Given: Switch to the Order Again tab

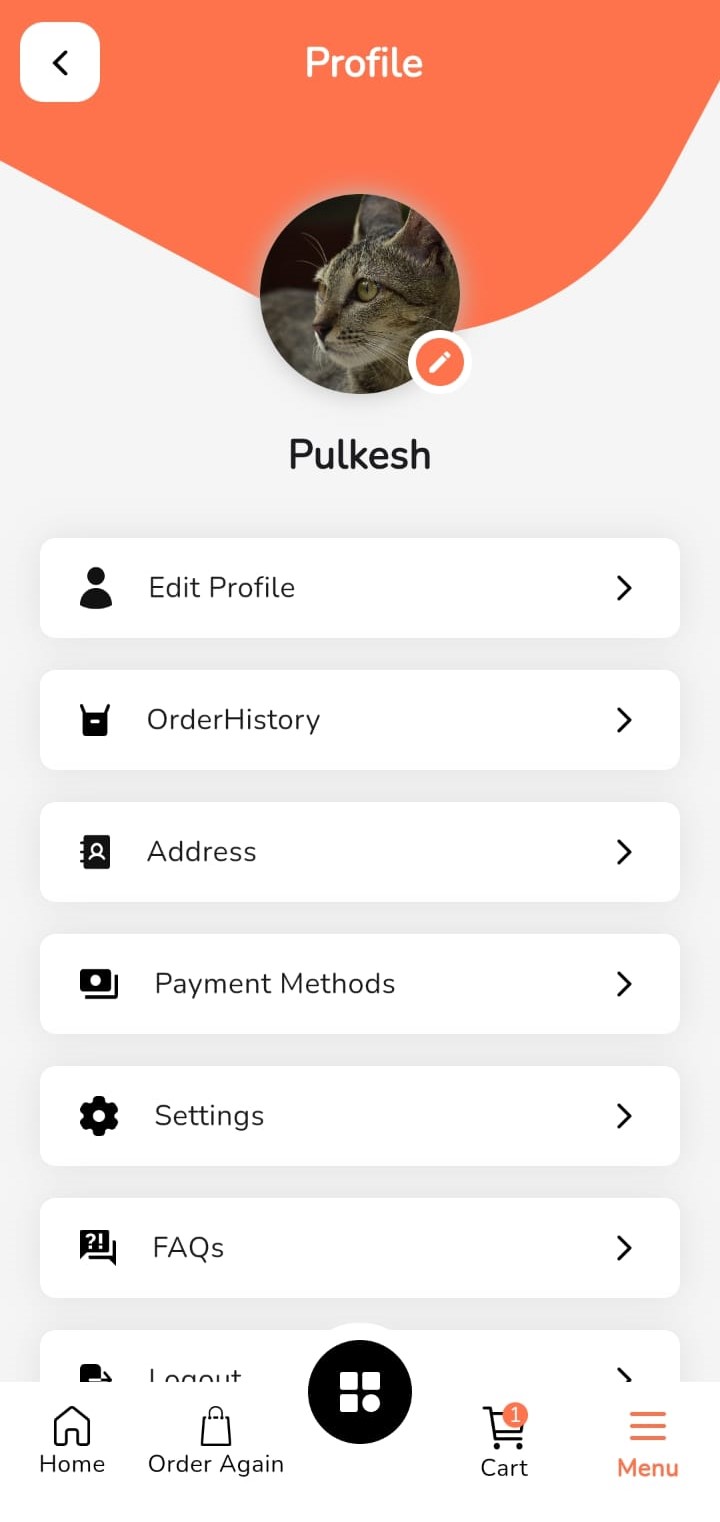Looking at the screenshot, I should click(x=216, y=1440).
